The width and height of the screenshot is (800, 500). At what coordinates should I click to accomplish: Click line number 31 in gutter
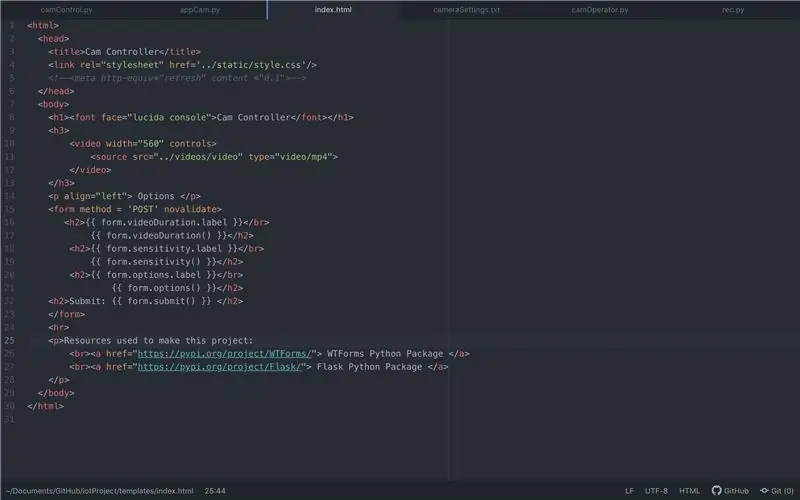click(10, 419)
